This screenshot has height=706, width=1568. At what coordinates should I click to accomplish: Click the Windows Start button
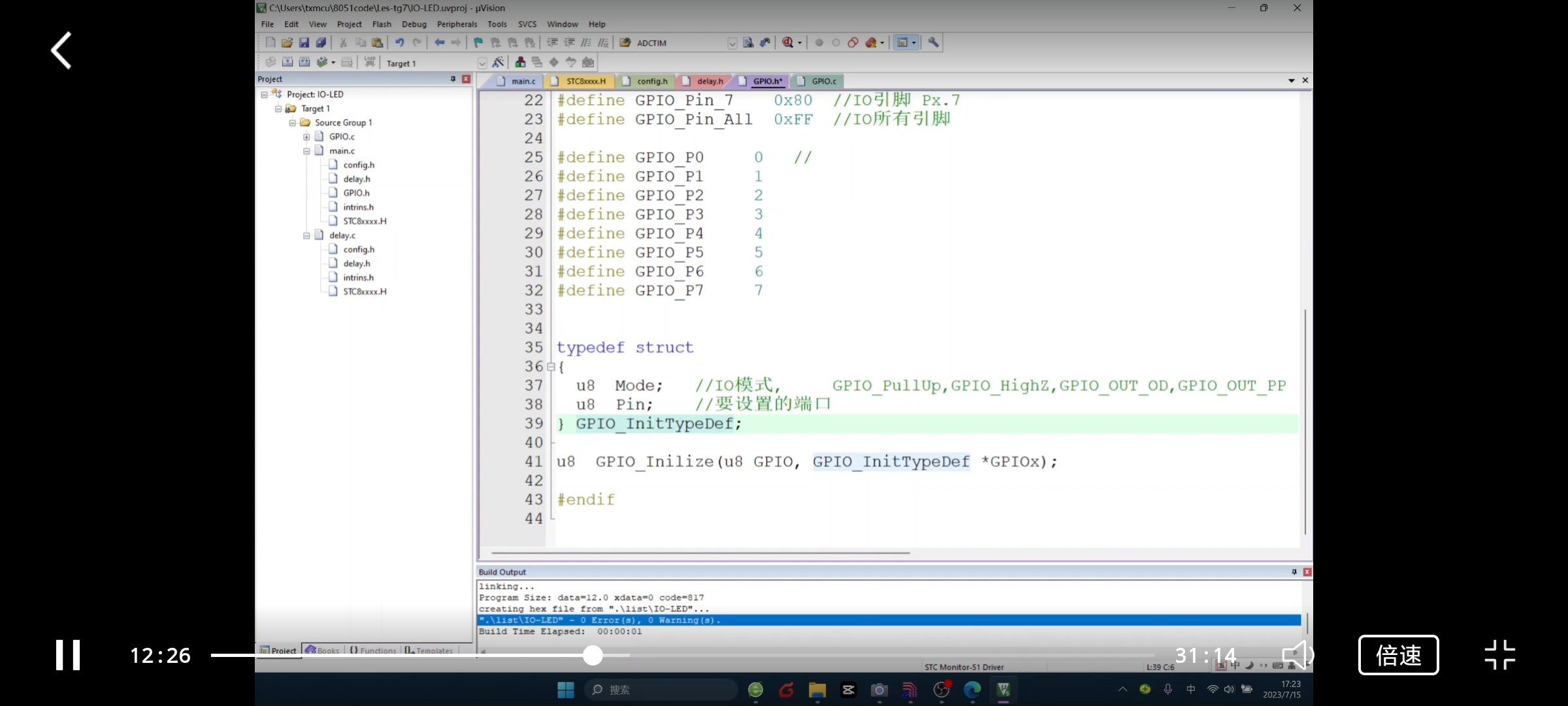tap(566, 690)
